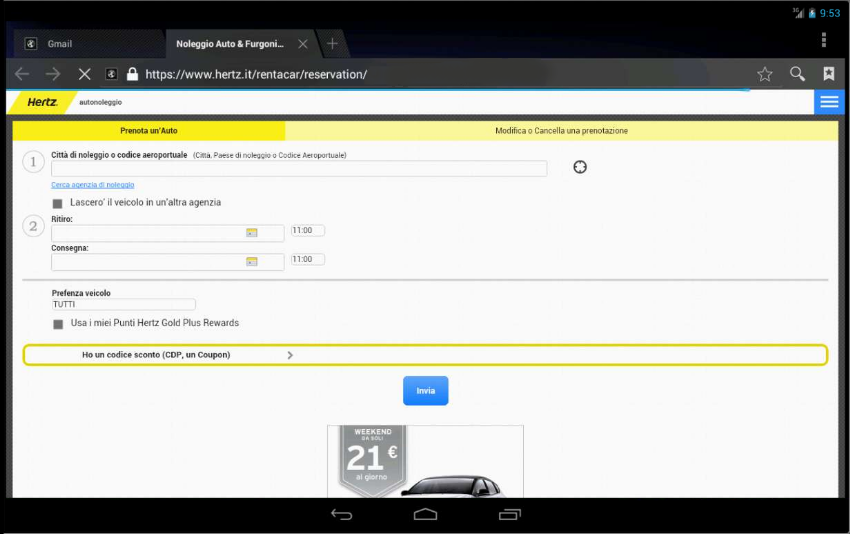Open Modifica o Cancella una prenotazione tab

point(561,131)
